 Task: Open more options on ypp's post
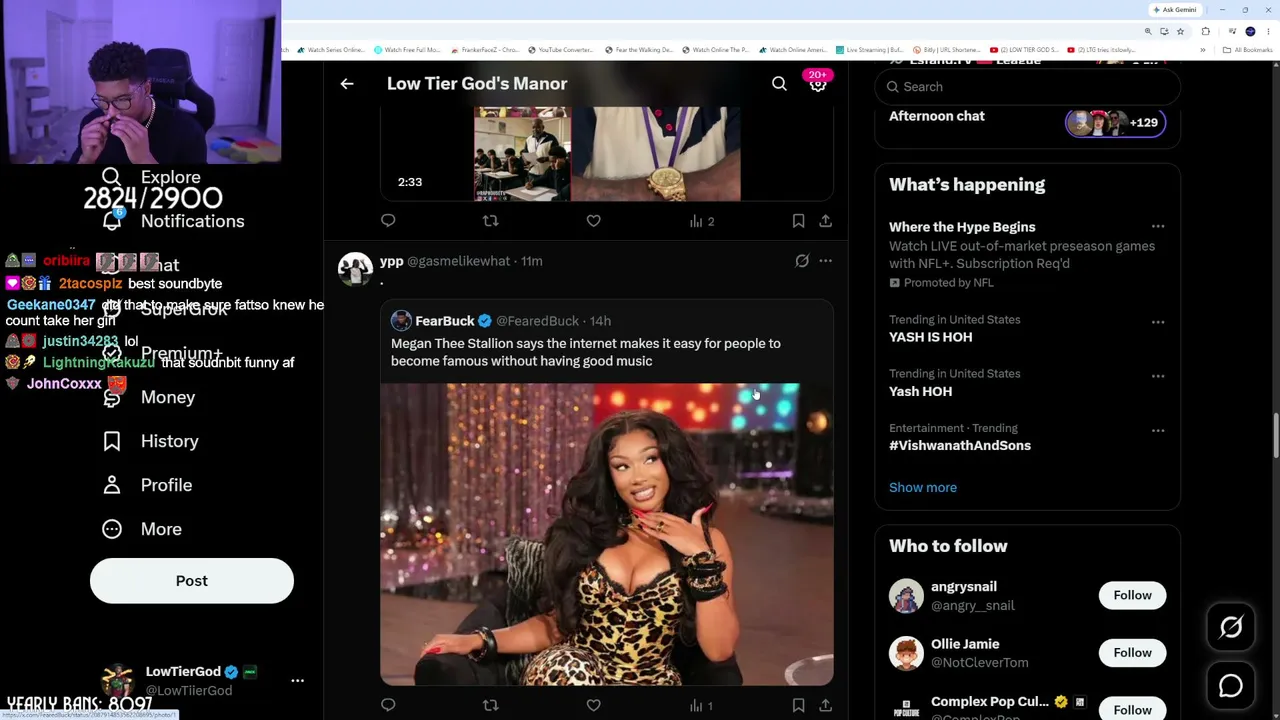(825, 261)
